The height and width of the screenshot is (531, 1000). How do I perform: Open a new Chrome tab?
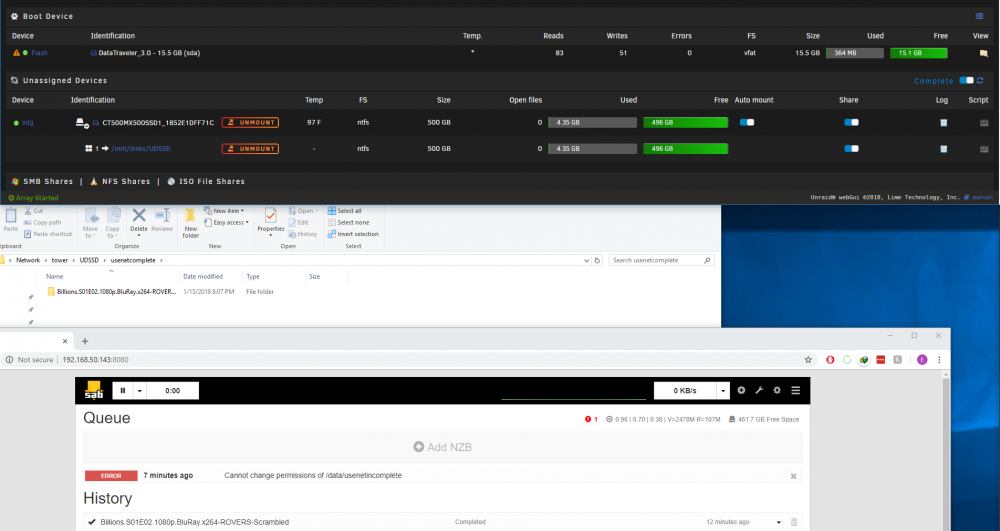85,341
